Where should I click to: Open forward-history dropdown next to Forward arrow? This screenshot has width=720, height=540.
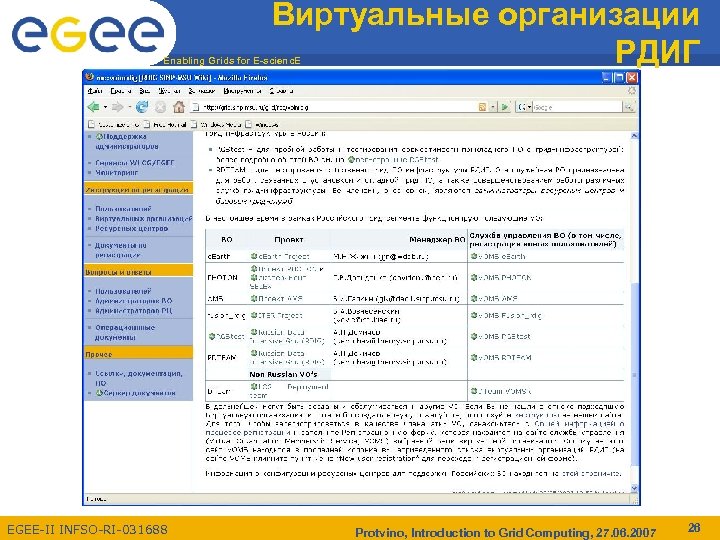pos(129,107)
